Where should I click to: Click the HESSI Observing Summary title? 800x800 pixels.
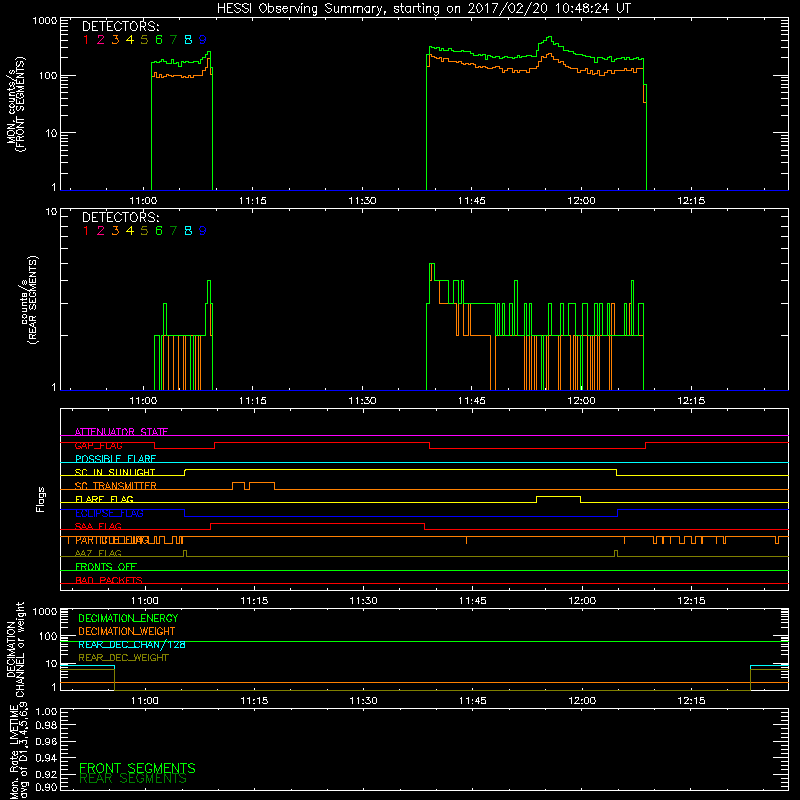pyautogui.click(x=424, y=8)
